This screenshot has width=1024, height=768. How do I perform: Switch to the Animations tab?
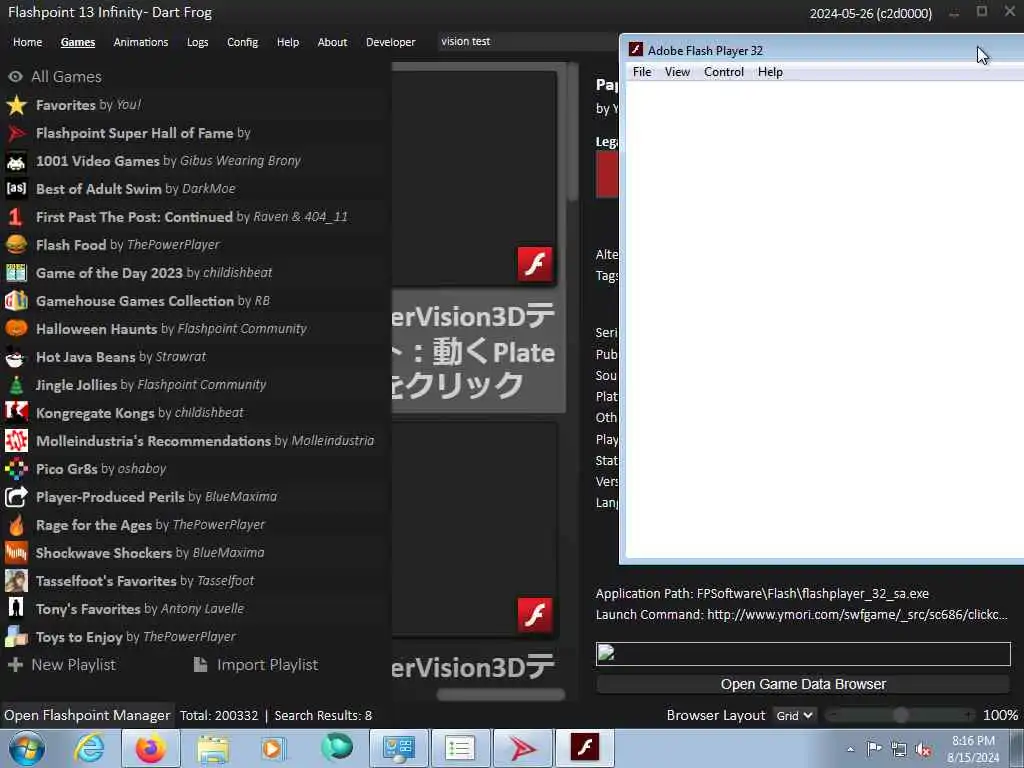[141, 42]
